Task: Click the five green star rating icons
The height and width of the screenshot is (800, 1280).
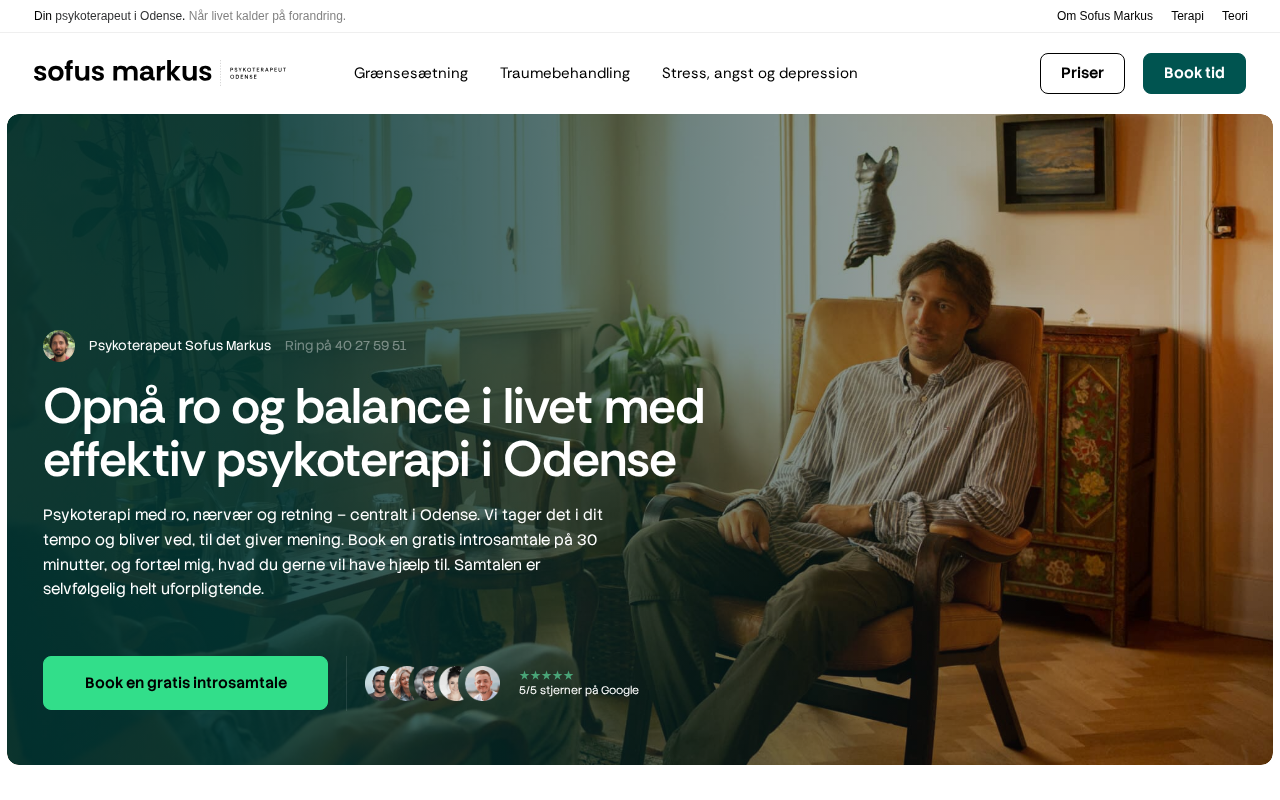Action: coord(546,675)
